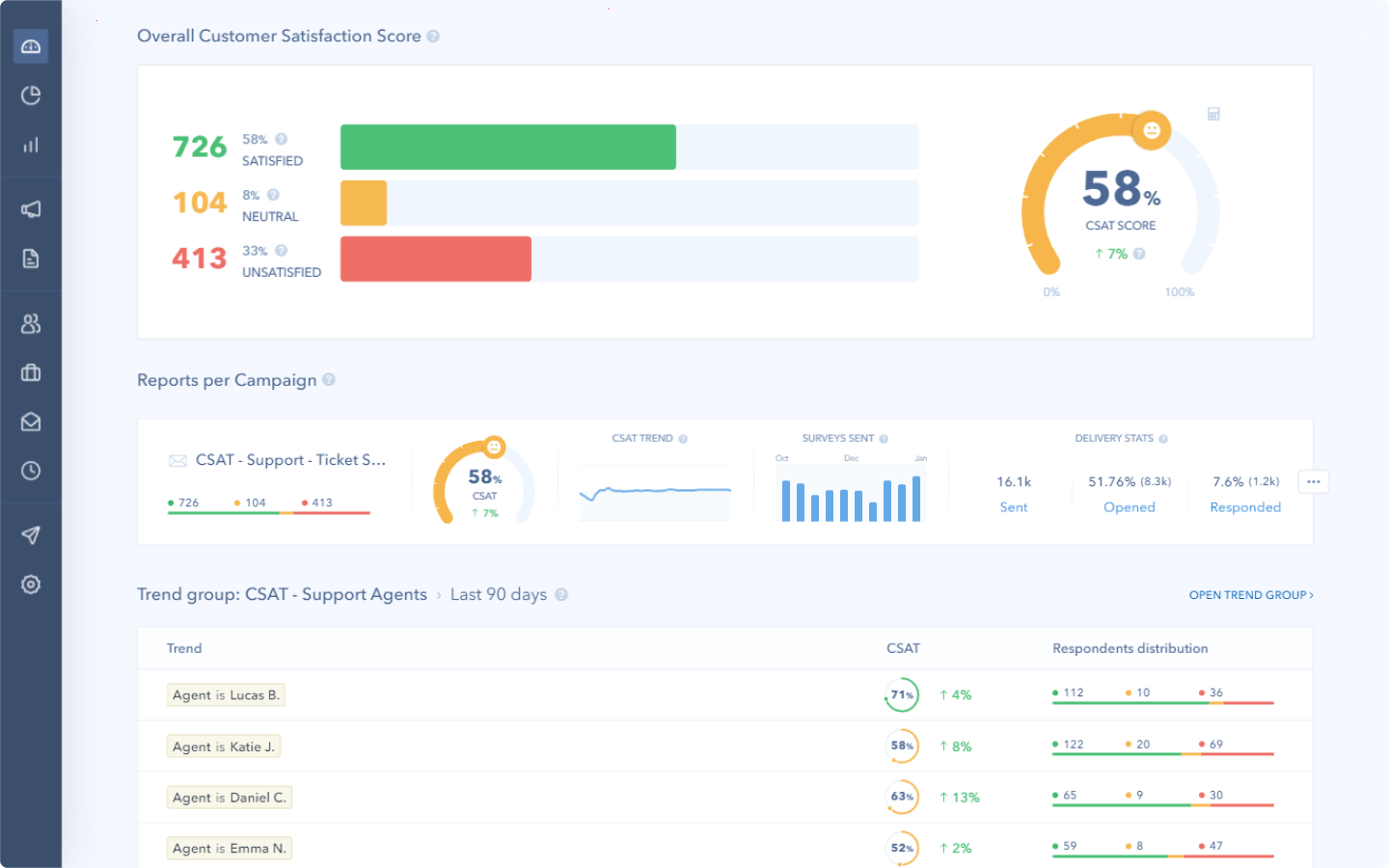Click the CSAT trend line chart
Image resolution: width=1389 pixels, height=868 pixels.
coord(655,494)
